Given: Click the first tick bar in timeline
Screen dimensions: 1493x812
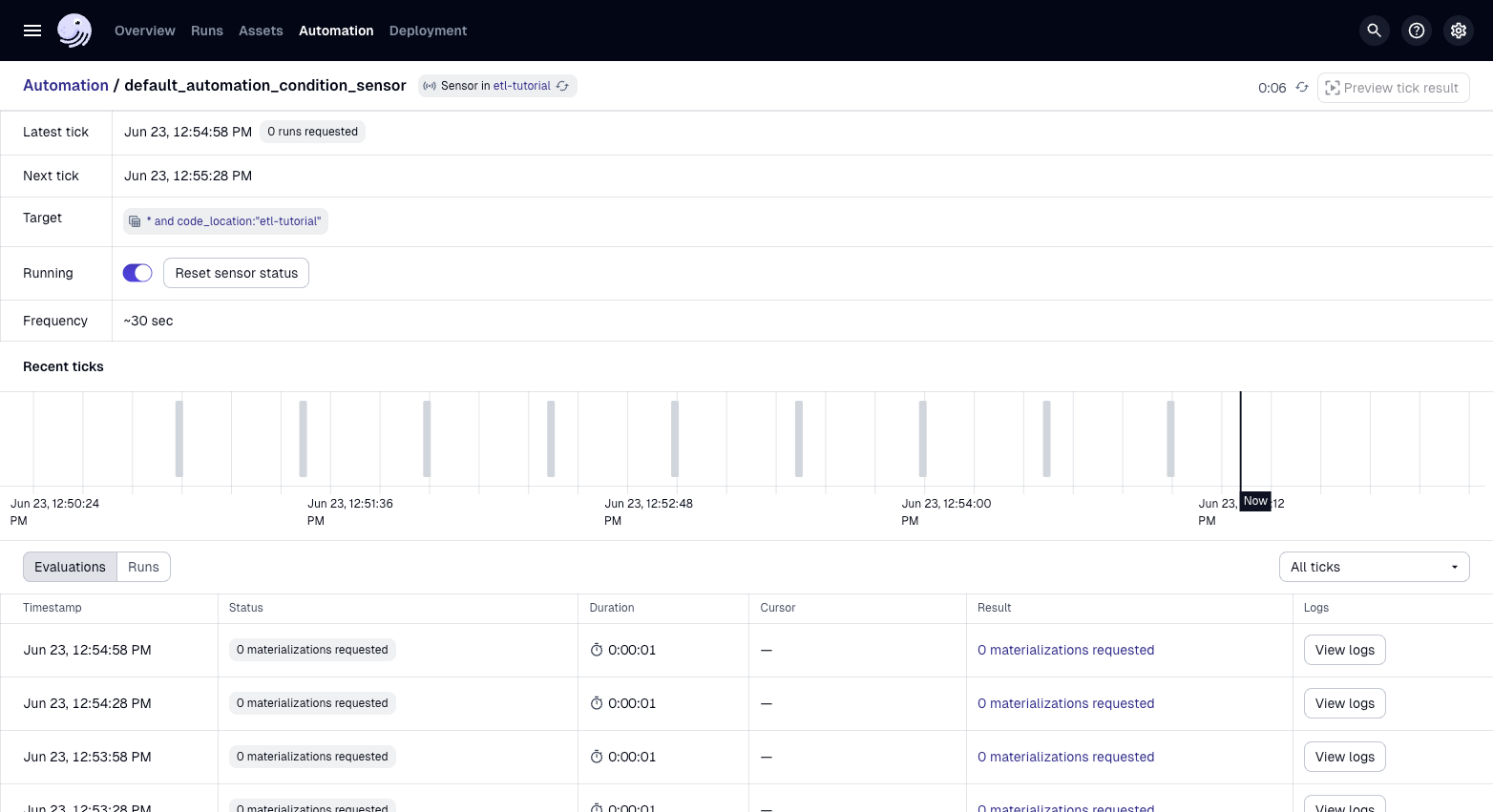Looking at the screenshot, I should click(x=179, y=439).
